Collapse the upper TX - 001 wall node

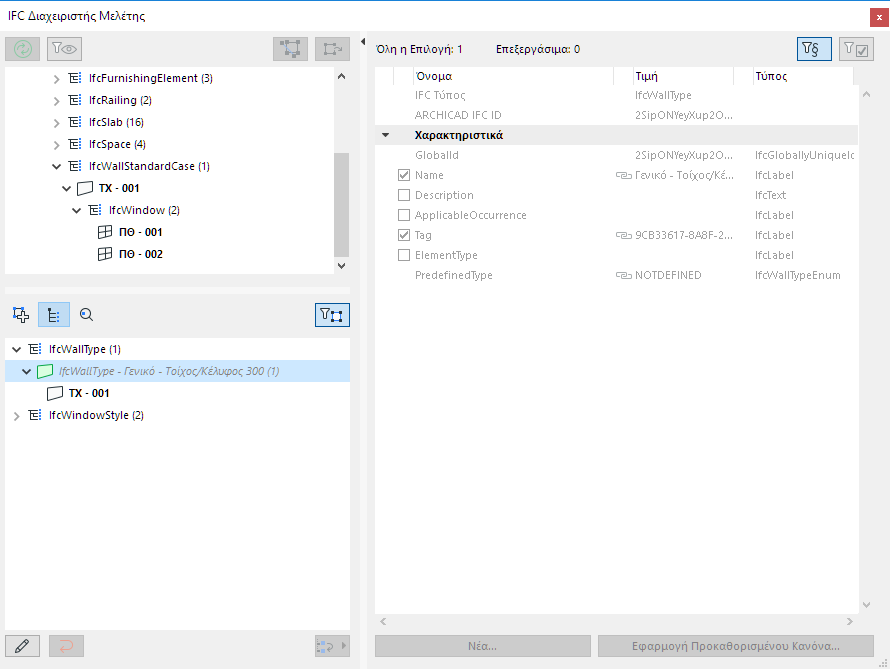click(66, 188)
